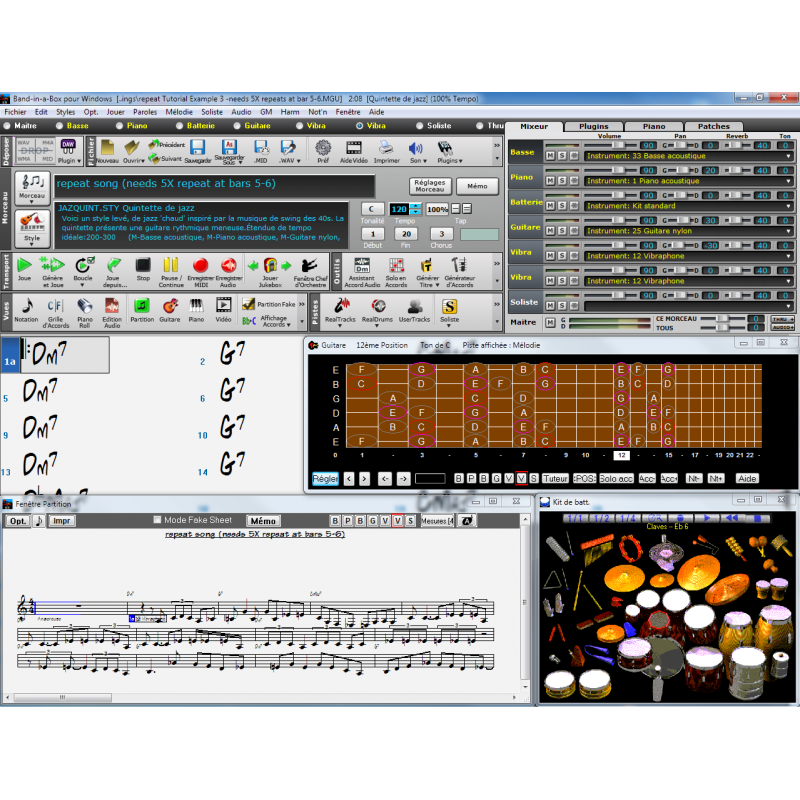Click Tuteur button in the Guitare window
The height and width of the screenshot is (800, 800).
pos(555,479)
